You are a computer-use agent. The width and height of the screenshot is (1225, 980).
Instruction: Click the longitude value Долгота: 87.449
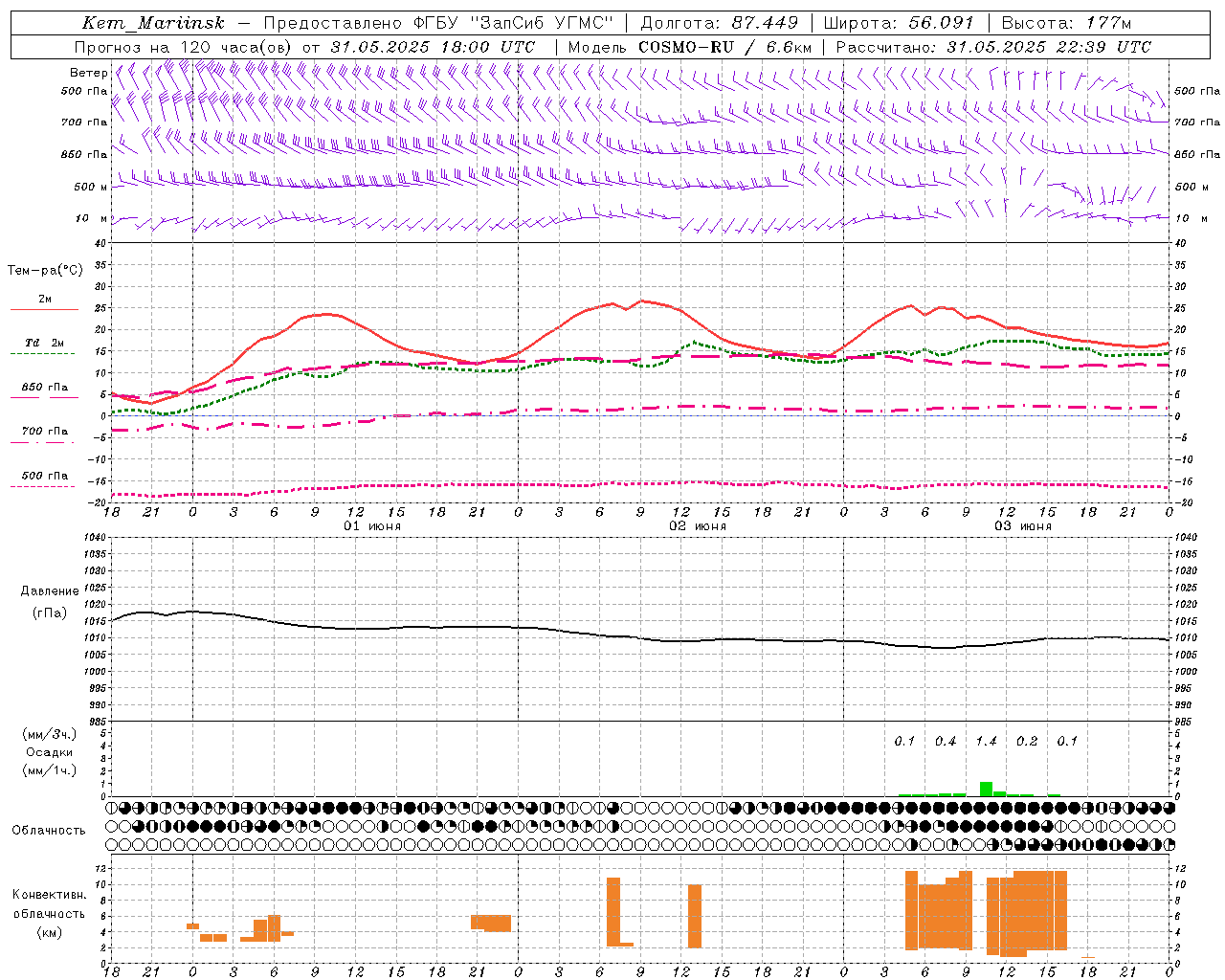[x=719, y=23]
